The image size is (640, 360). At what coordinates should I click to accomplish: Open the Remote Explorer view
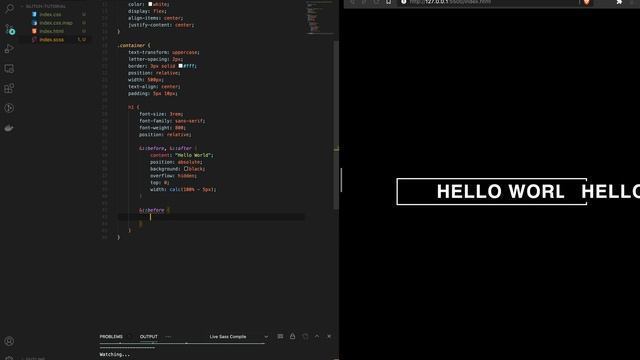point(9,69)
